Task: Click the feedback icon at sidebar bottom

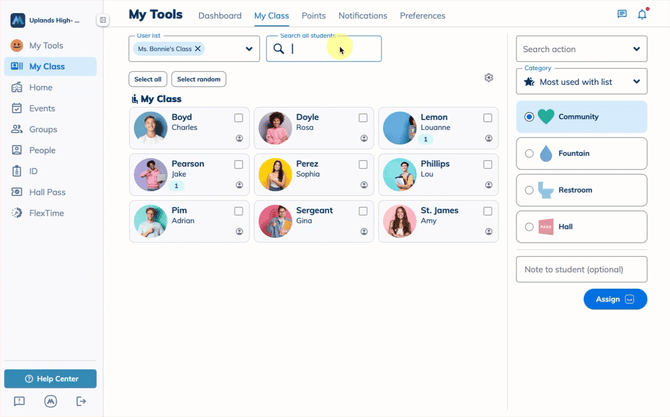Action: tap(19, 401)
